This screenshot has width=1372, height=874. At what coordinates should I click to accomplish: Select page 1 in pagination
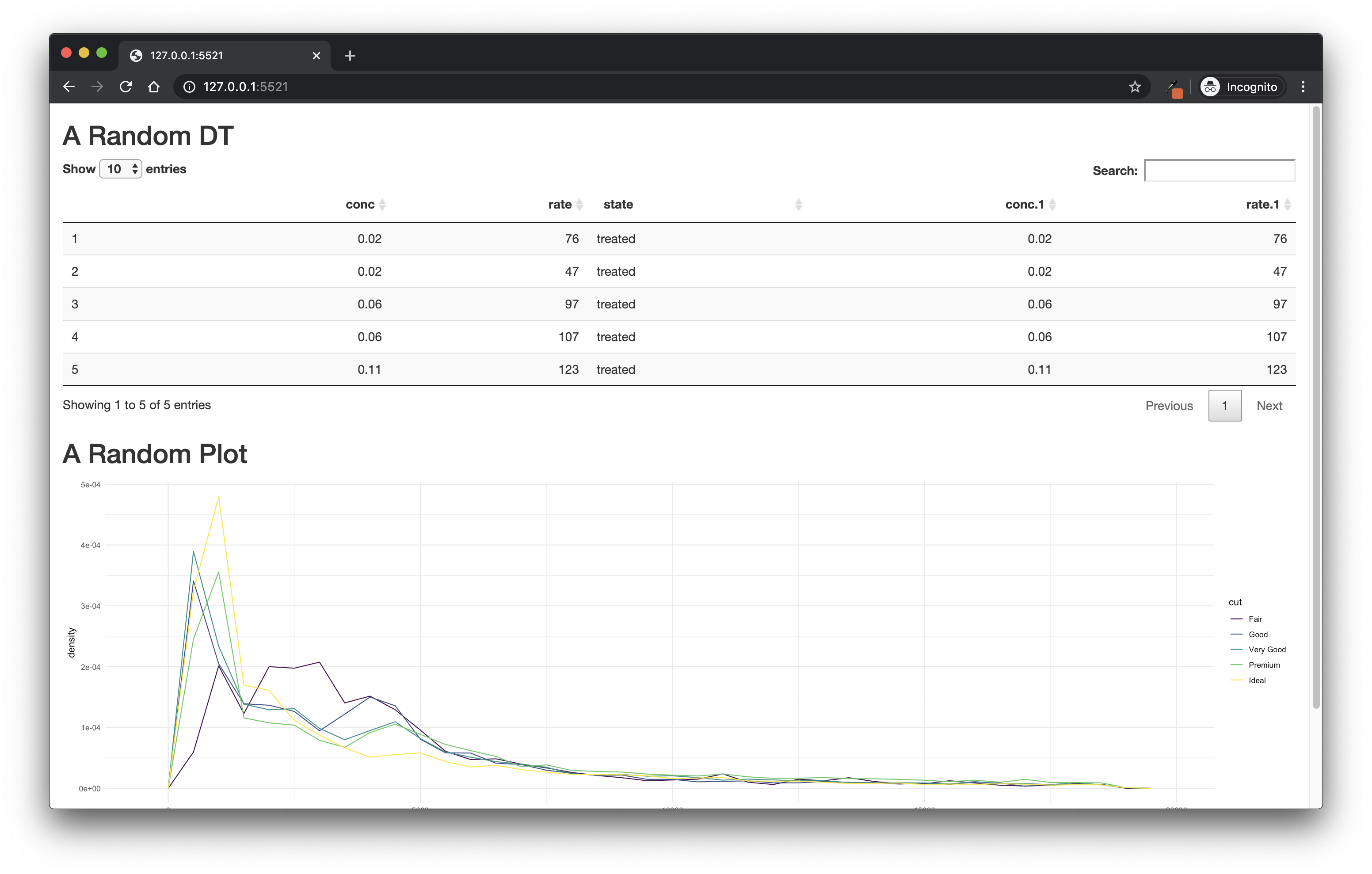(1224, 406)
